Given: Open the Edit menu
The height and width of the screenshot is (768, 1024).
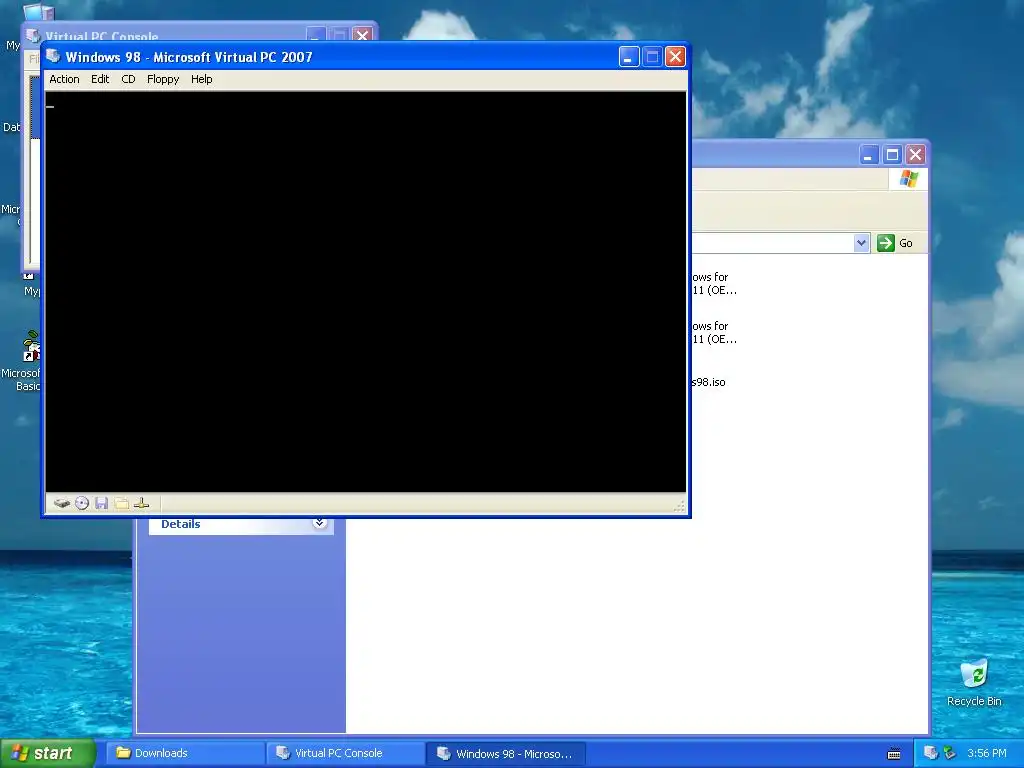Looking at the screenshot, I should pyautogui.click(x=100, y=79).
